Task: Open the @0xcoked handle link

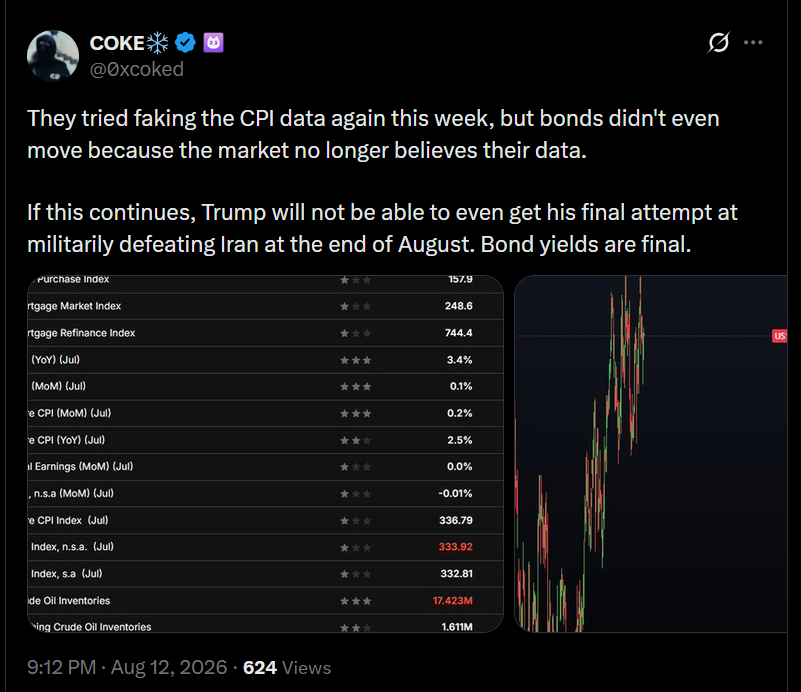Action: (136, 69)
